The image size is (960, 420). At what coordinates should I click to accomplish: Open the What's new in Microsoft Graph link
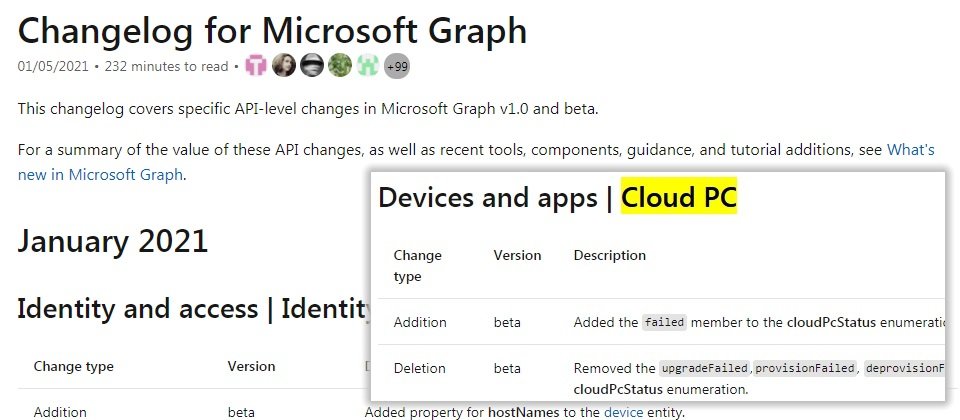(x=476, y=162)
